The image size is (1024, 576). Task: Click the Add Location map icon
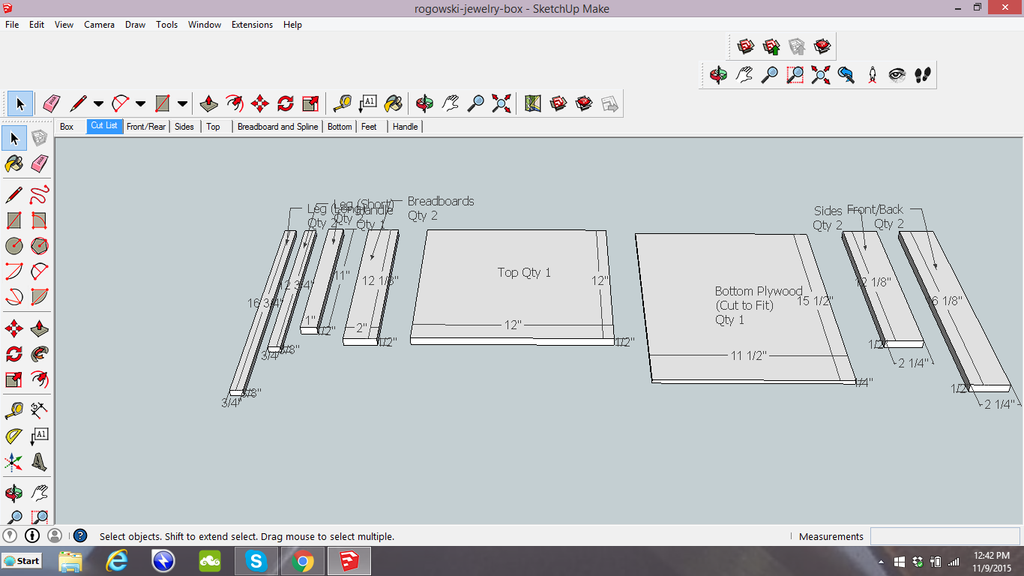(533, 104)
